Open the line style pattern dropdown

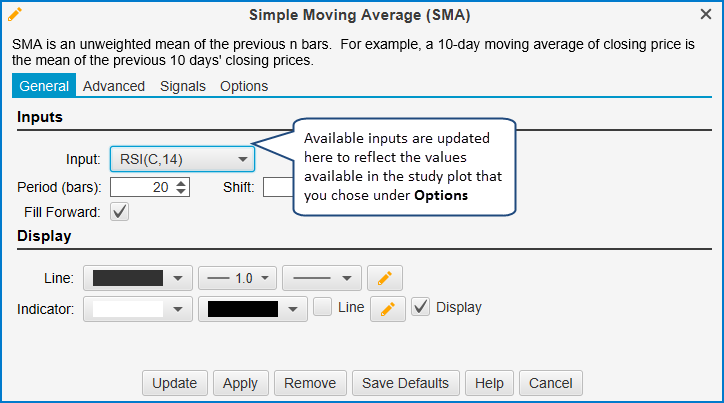click(x=321, y=278)
